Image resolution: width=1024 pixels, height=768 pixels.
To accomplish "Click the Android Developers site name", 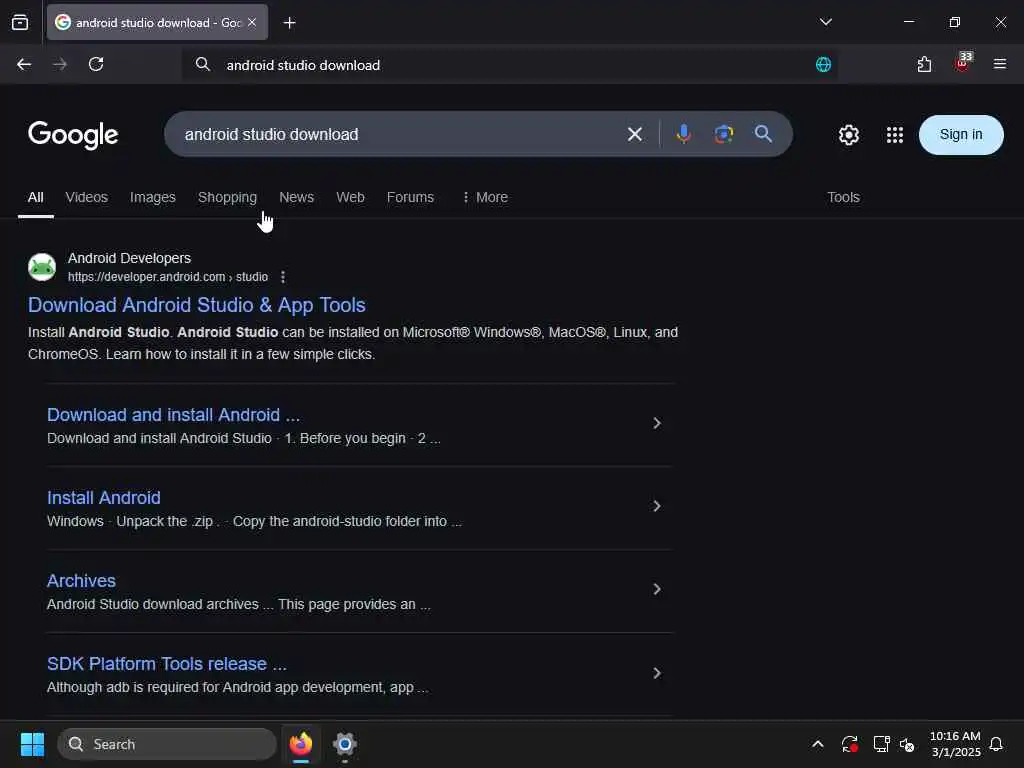I will click(x=129, y=258).
